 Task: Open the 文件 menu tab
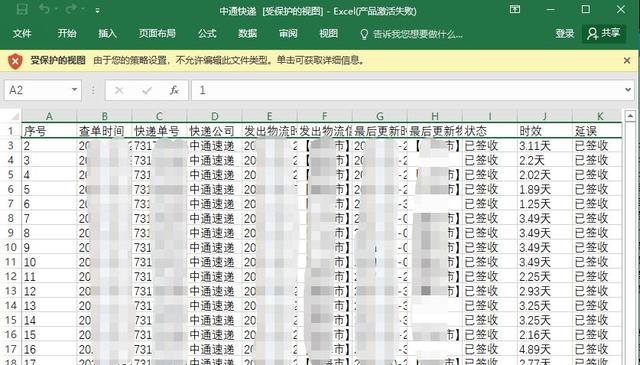22,33
